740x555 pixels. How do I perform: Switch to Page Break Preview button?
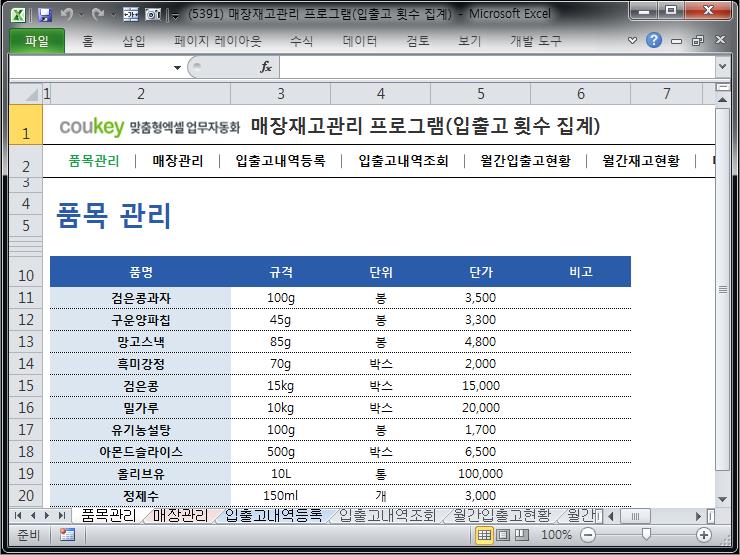click(521, 535)
